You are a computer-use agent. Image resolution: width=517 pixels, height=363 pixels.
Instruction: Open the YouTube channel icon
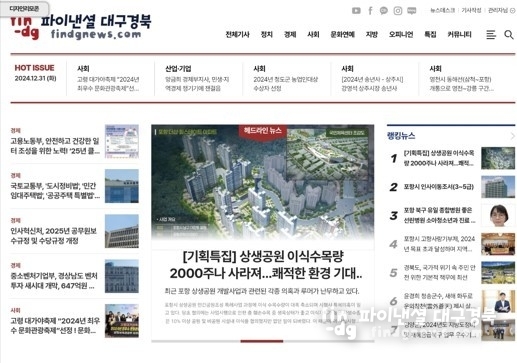pos(356,11)
